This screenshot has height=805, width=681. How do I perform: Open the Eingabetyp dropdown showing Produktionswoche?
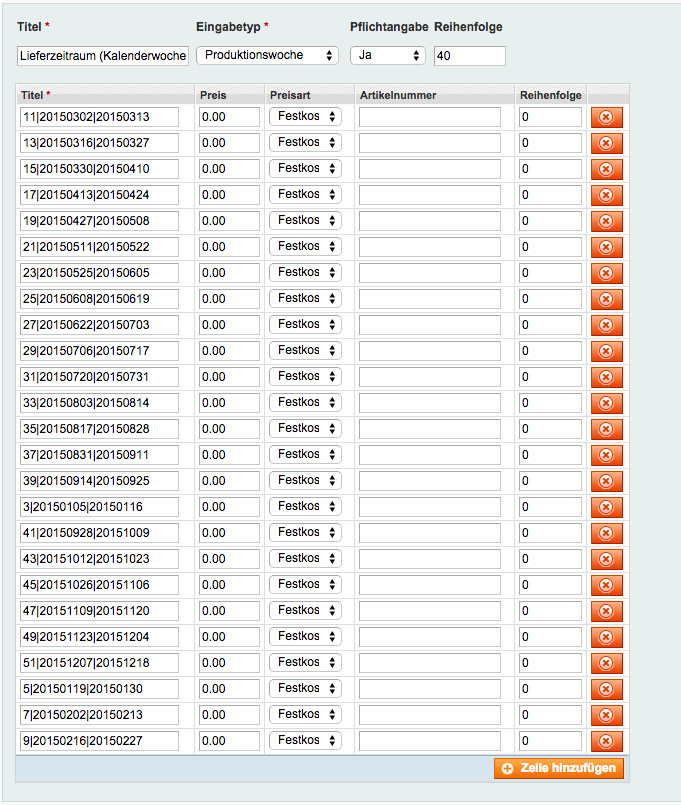click(267, 56)
